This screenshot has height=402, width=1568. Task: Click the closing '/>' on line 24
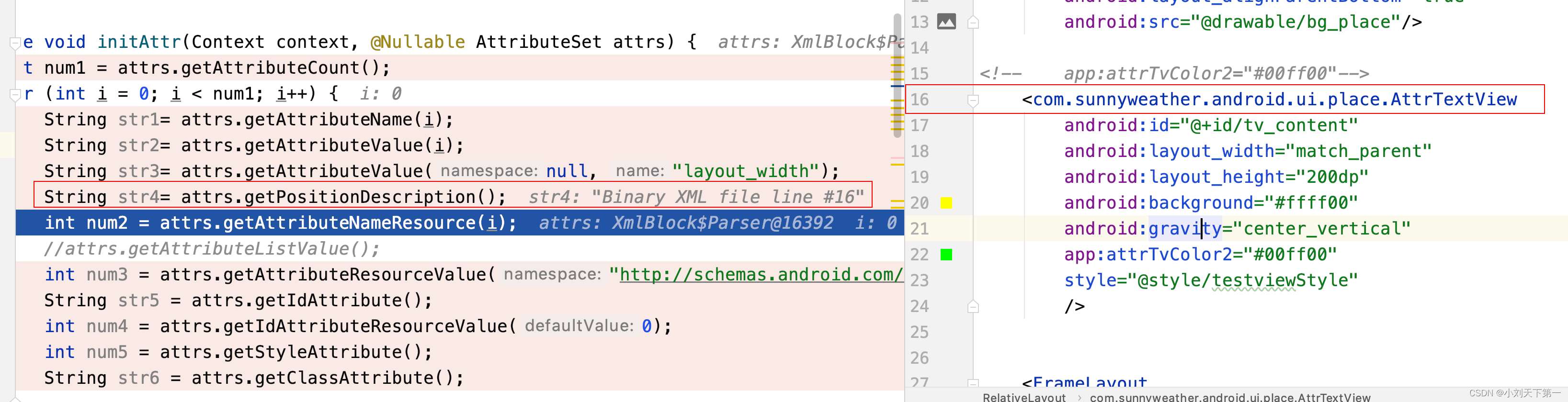(x=1074, y=306)
